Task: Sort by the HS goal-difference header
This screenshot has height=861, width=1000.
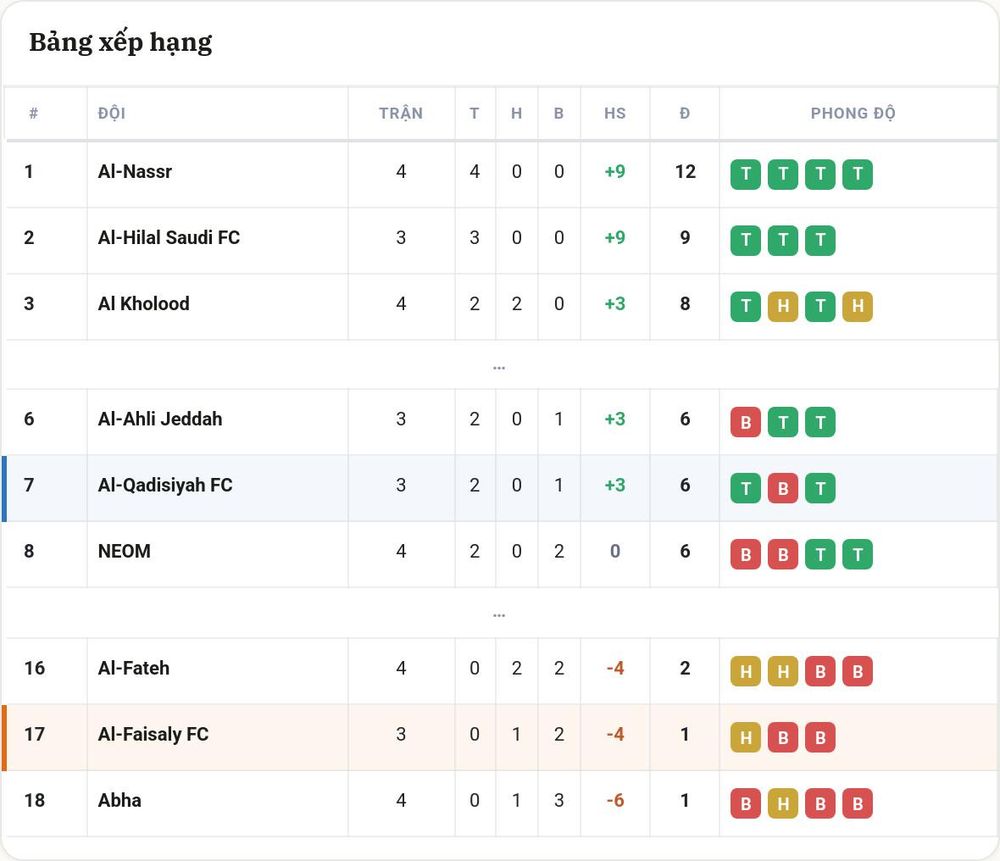Action: pyautogui.click(x=615, y=114)
